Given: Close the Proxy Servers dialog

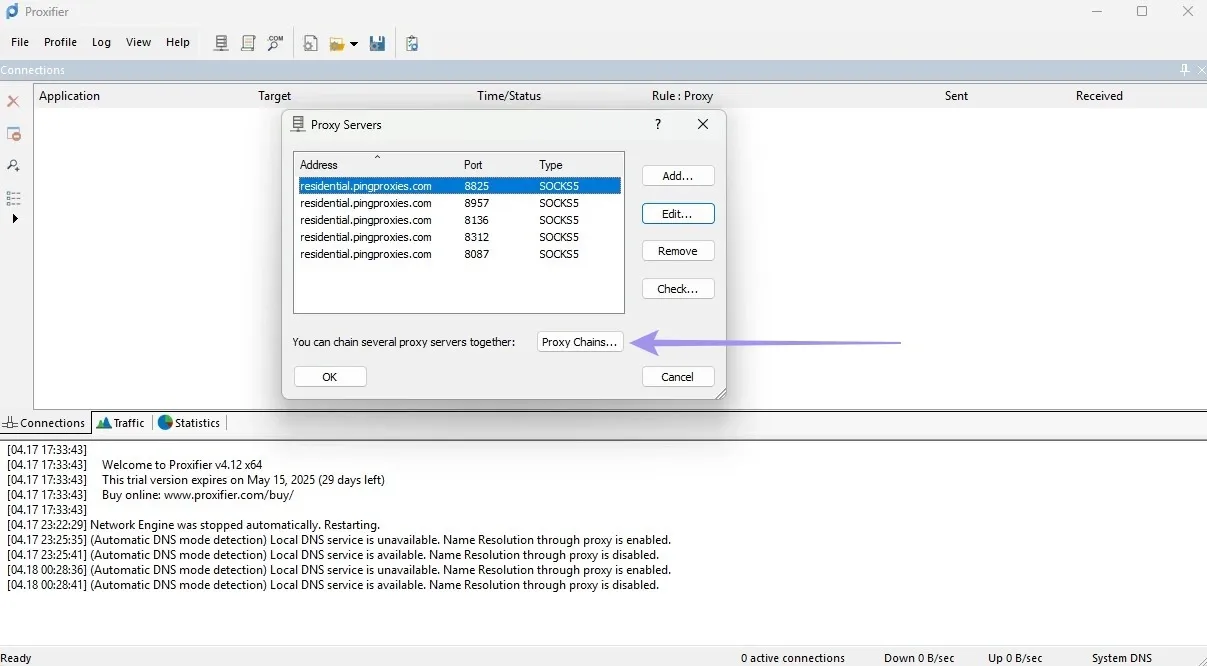Looking at the screenshot, I should coord(703,124).
